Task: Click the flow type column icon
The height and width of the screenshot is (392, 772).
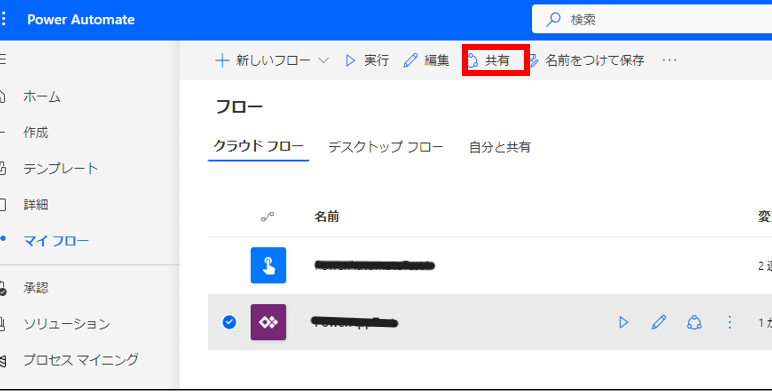Action: (x=267, y=216)
